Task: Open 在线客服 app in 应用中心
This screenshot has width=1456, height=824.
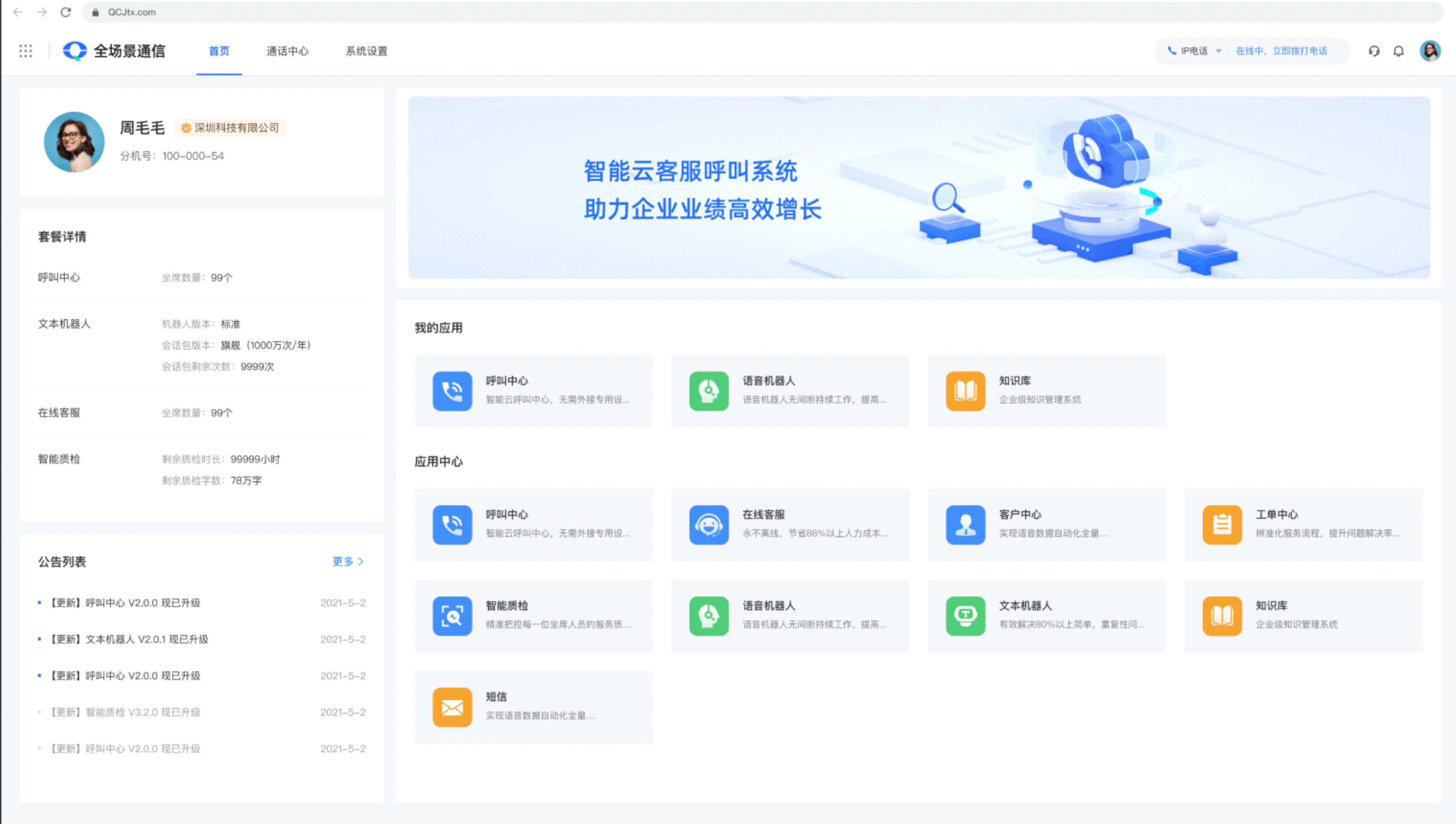Action: click(708, 525)
